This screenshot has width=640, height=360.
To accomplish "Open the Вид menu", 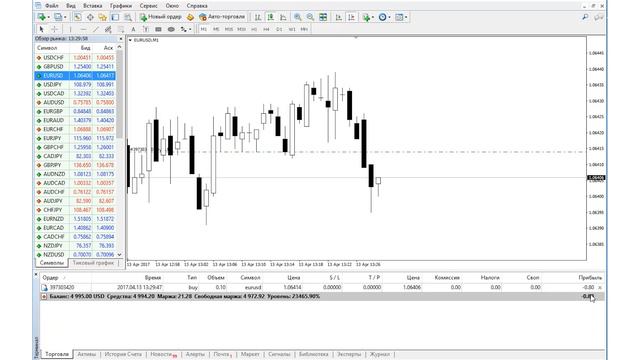I will click(71, 6).
